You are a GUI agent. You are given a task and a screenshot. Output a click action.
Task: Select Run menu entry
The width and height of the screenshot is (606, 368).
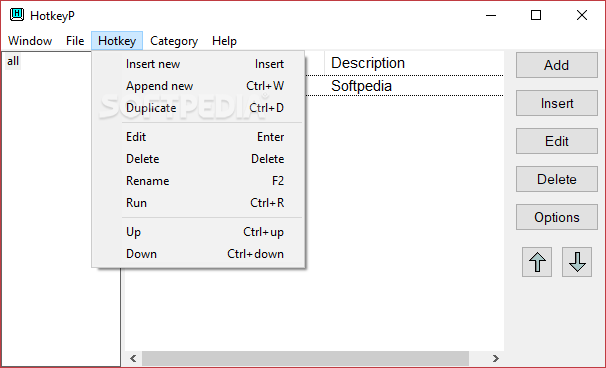[x=198, y=203]
